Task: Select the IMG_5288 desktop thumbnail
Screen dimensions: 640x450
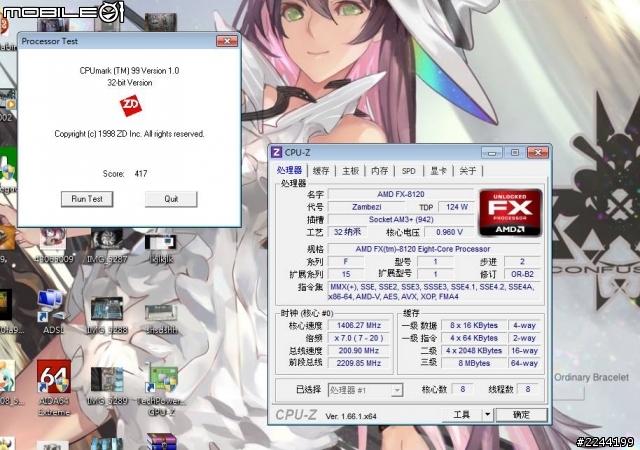Action: [x=107, y=315]
